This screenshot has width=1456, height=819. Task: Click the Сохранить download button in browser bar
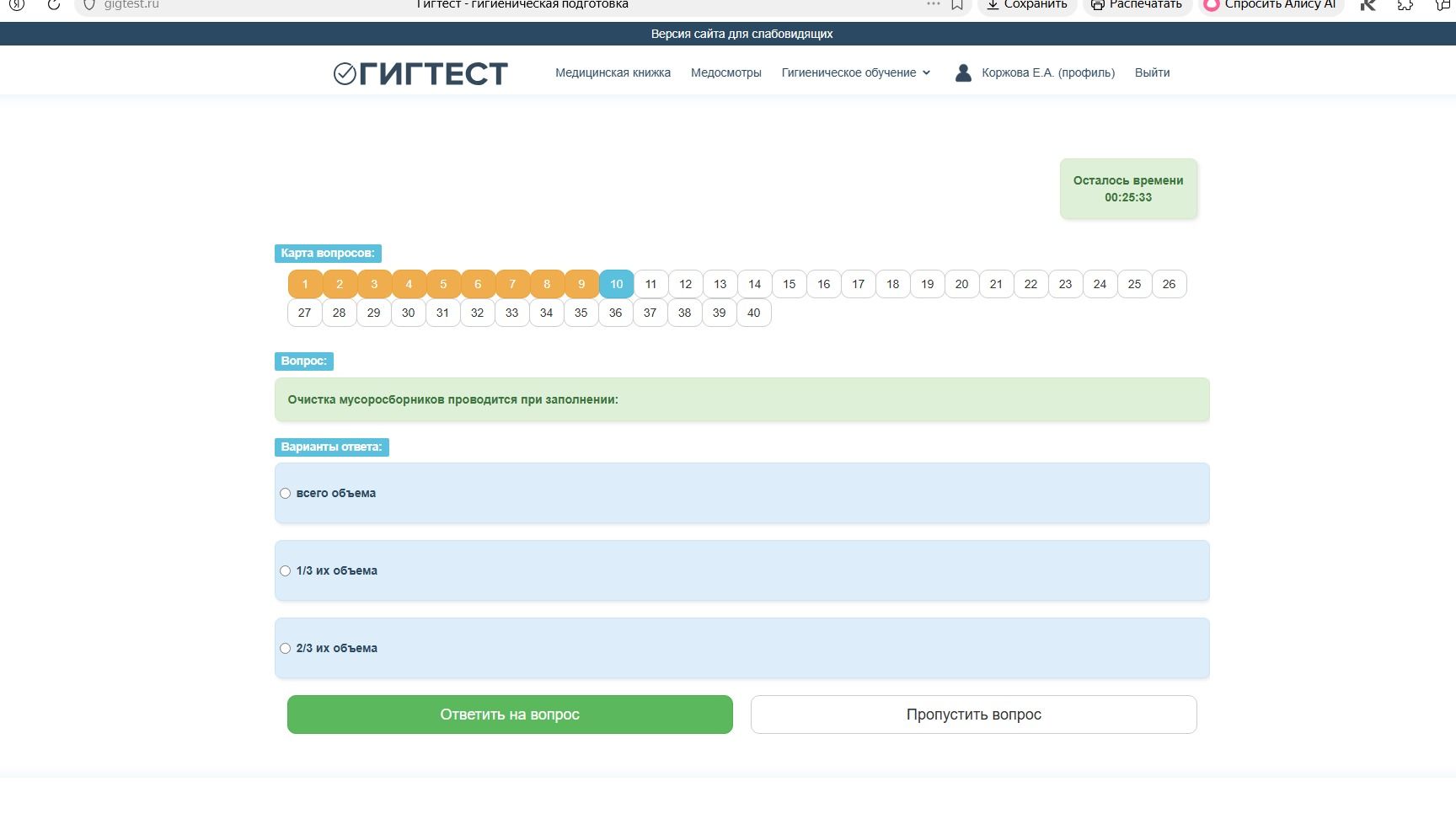[x=1027, y=4]
